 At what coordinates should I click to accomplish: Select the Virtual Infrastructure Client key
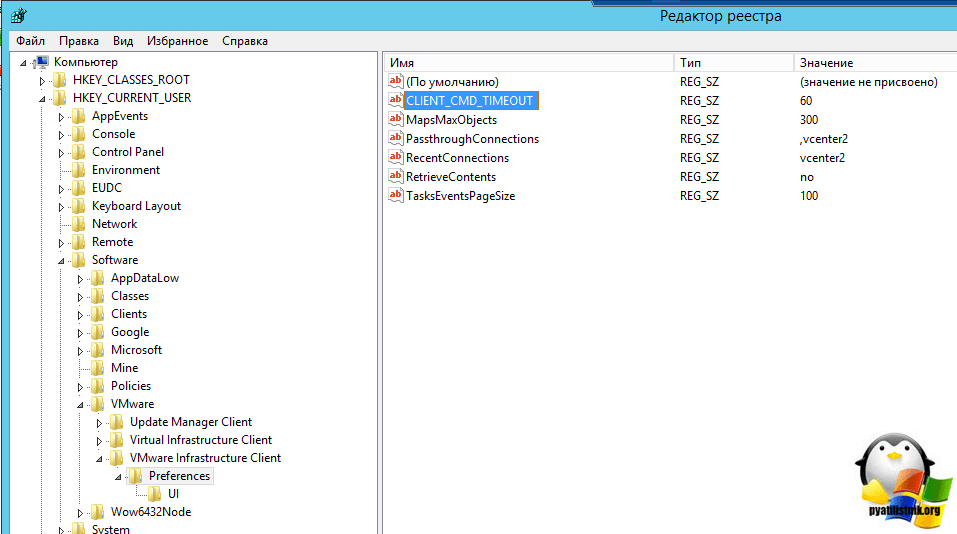pyautogui.click(x=200, y=440)
